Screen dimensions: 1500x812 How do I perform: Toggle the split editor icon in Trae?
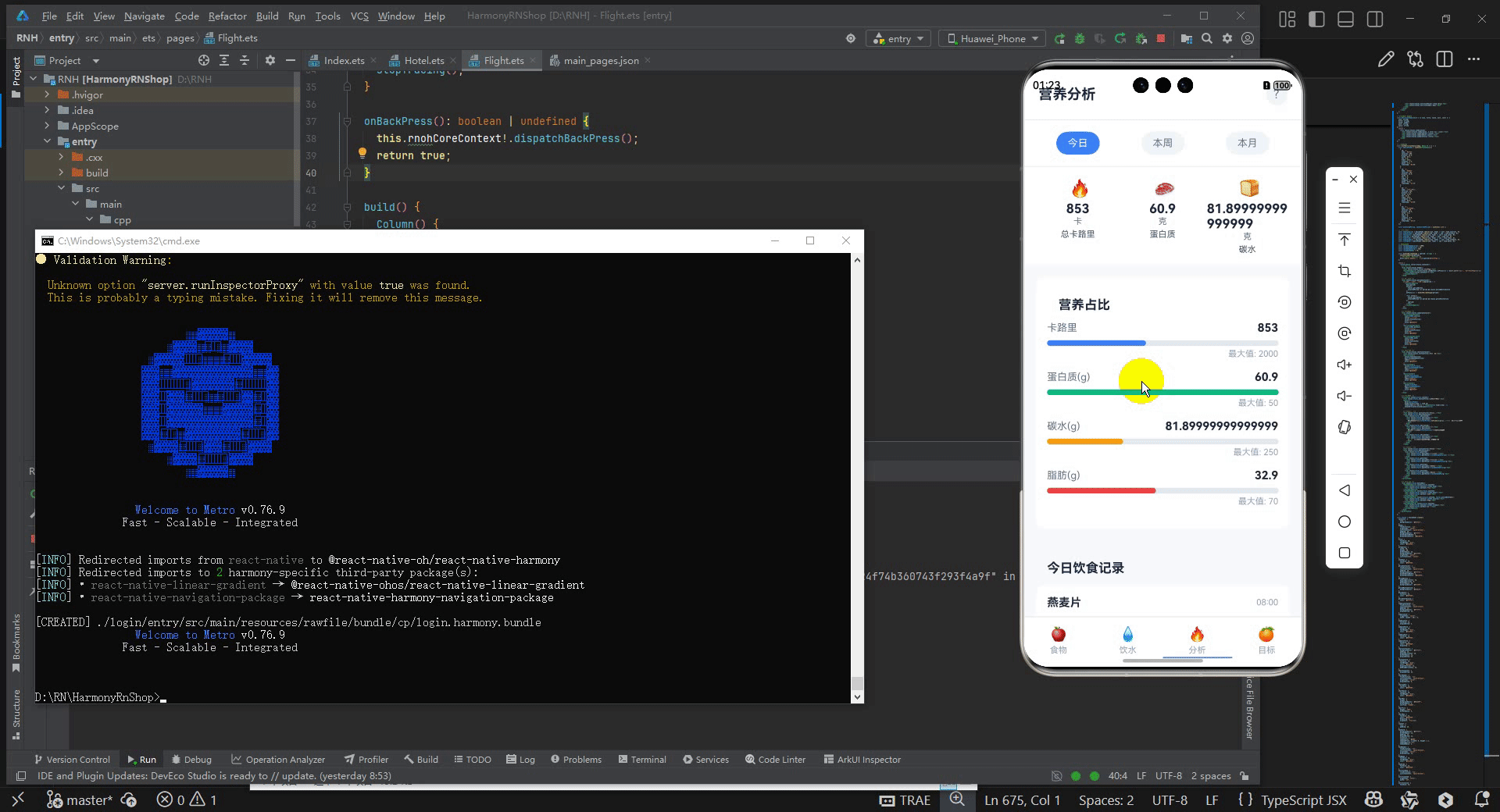[1445, 59]
